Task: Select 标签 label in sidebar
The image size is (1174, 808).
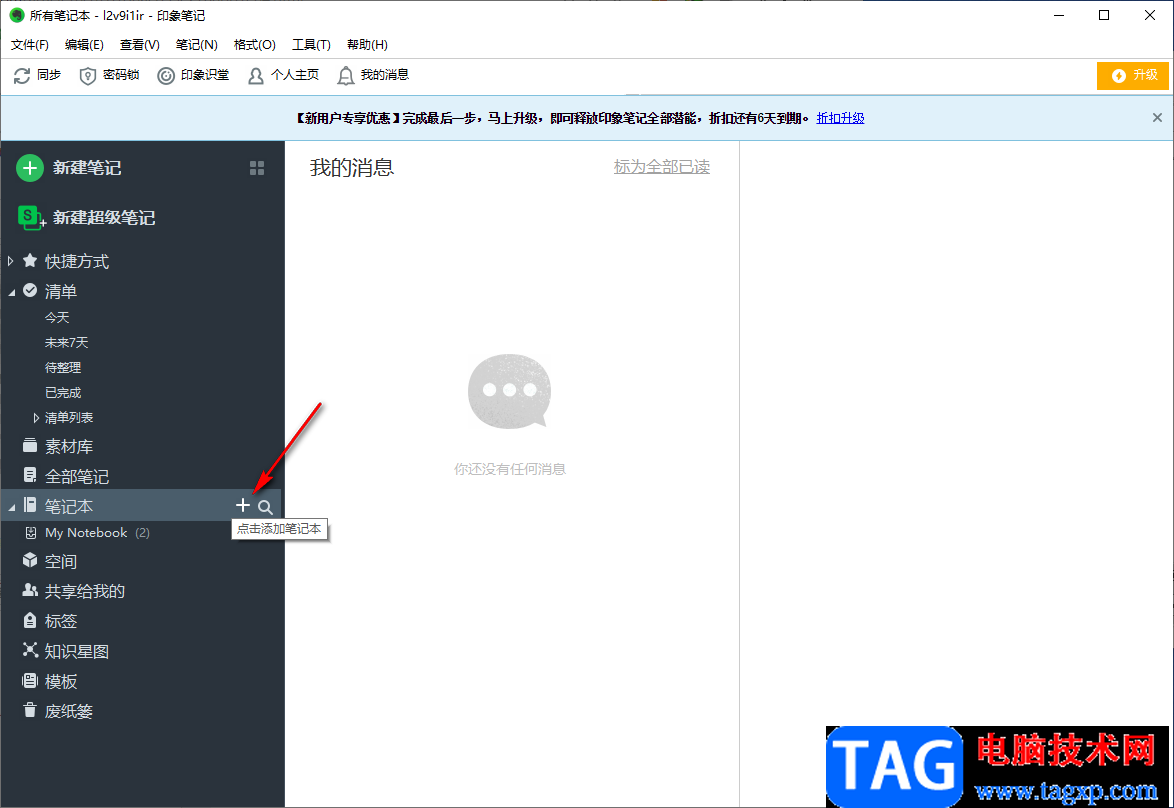Action: tap(61, 622)
